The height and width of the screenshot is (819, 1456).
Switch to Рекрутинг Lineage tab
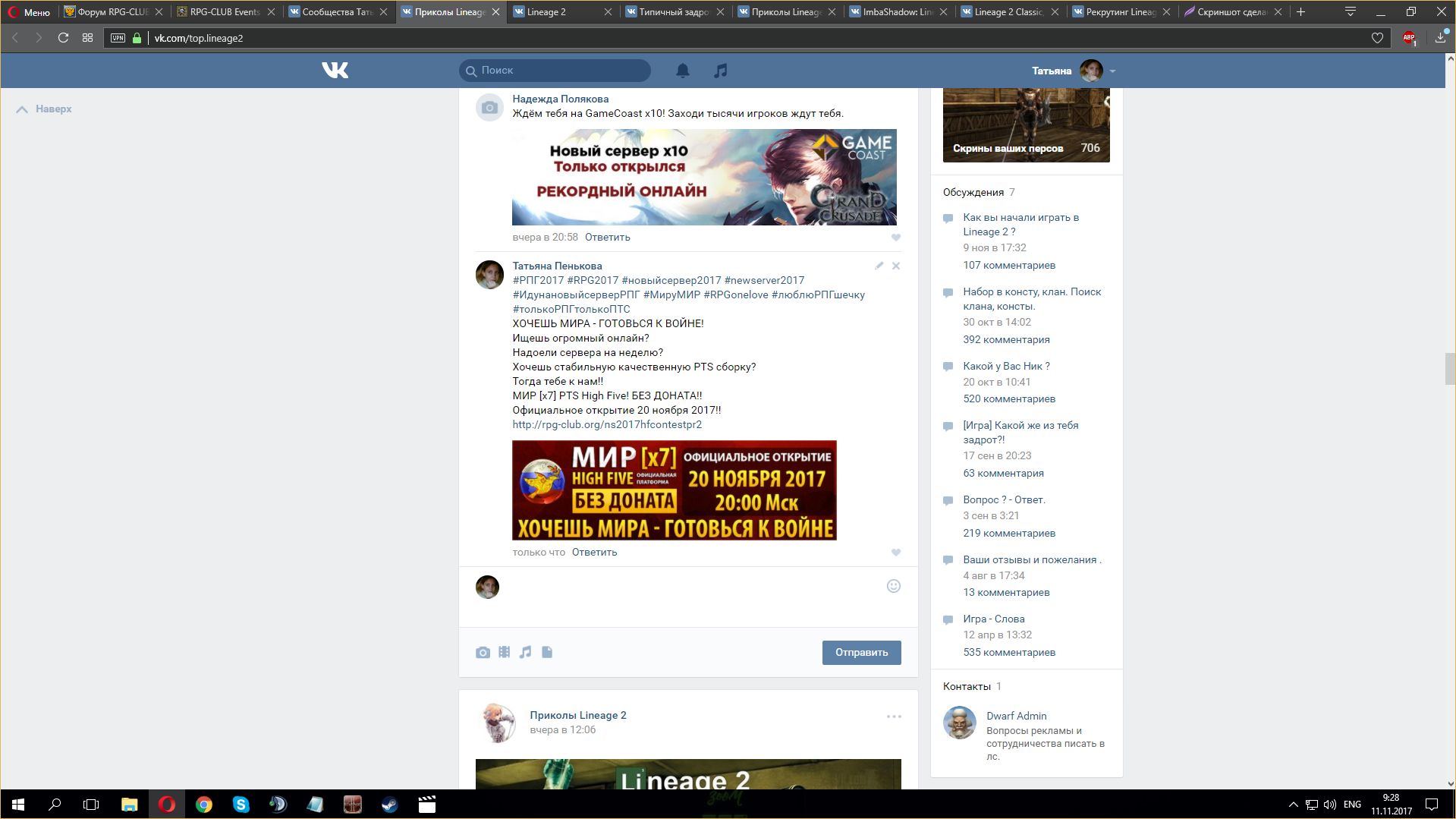pos(1121,12)
